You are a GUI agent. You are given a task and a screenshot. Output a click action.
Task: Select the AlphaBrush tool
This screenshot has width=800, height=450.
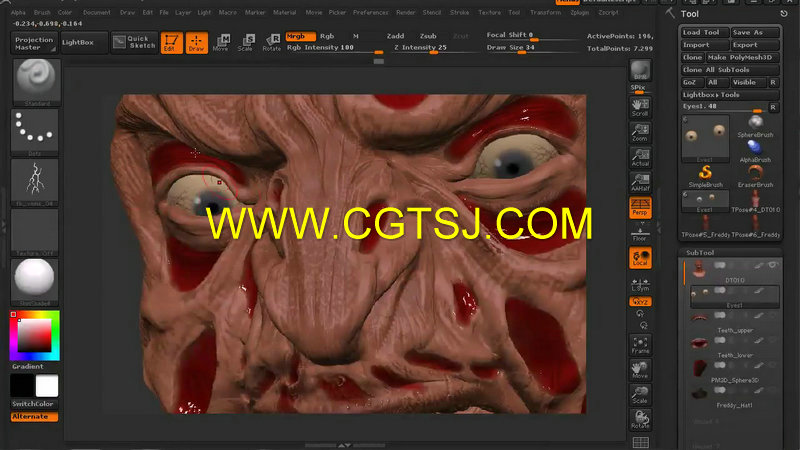coord(755,151)
